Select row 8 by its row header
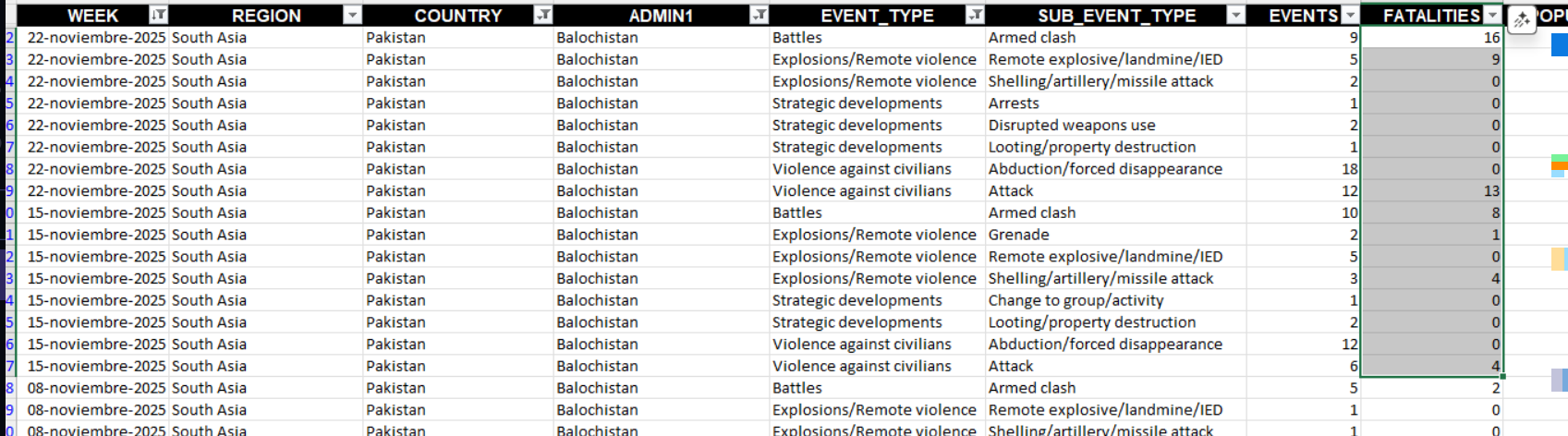 [x=8, y=169]
